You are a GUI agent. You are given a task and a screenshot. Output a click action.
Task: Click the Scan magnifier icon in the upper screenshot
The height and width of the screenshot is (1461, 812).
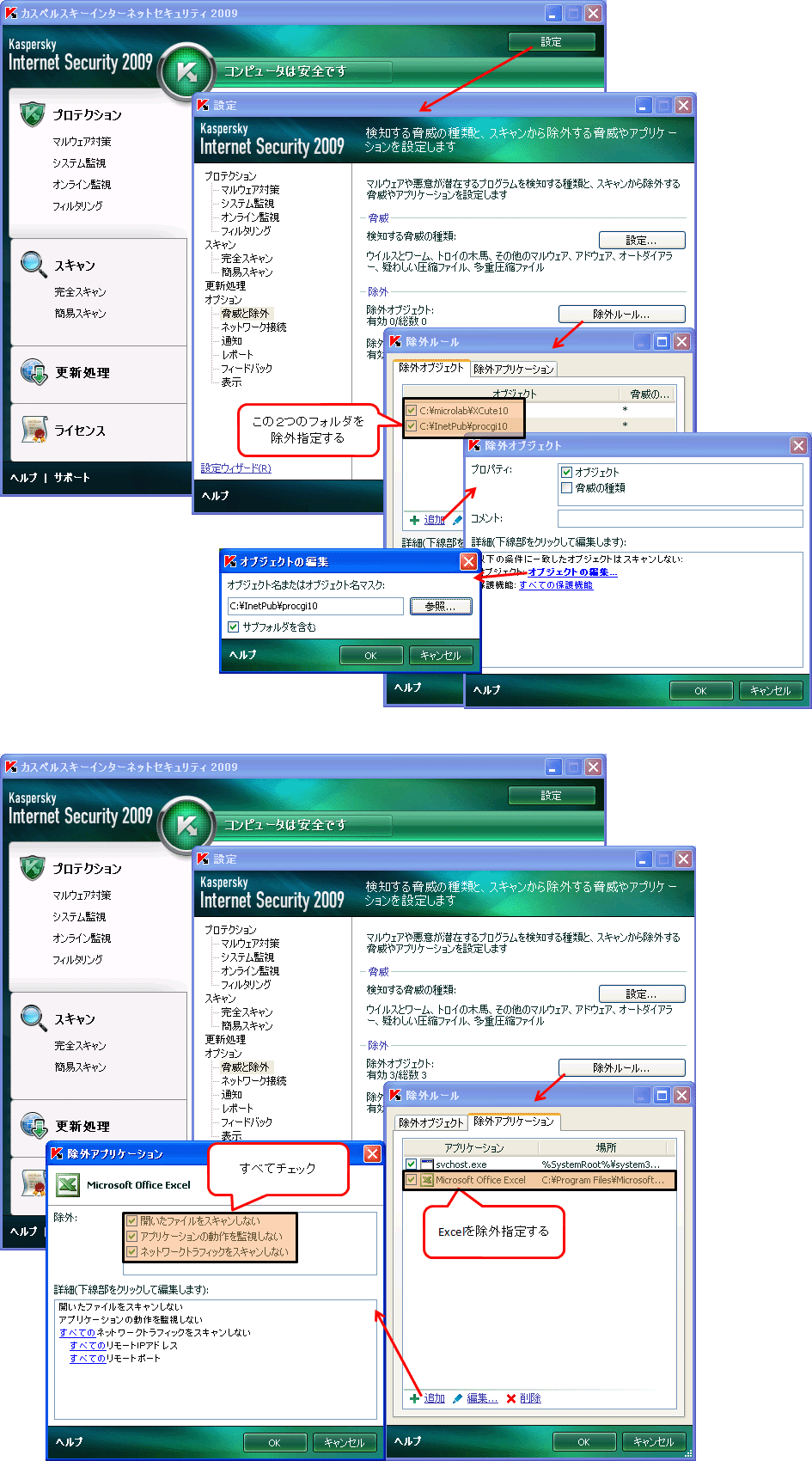(34, 265)
